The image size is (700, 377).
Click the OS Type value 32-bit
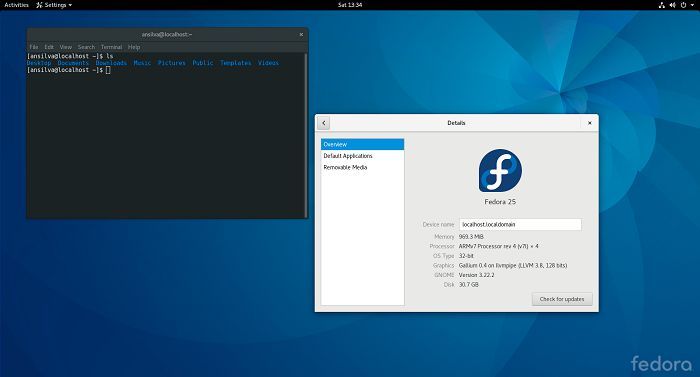click(466, 256)
